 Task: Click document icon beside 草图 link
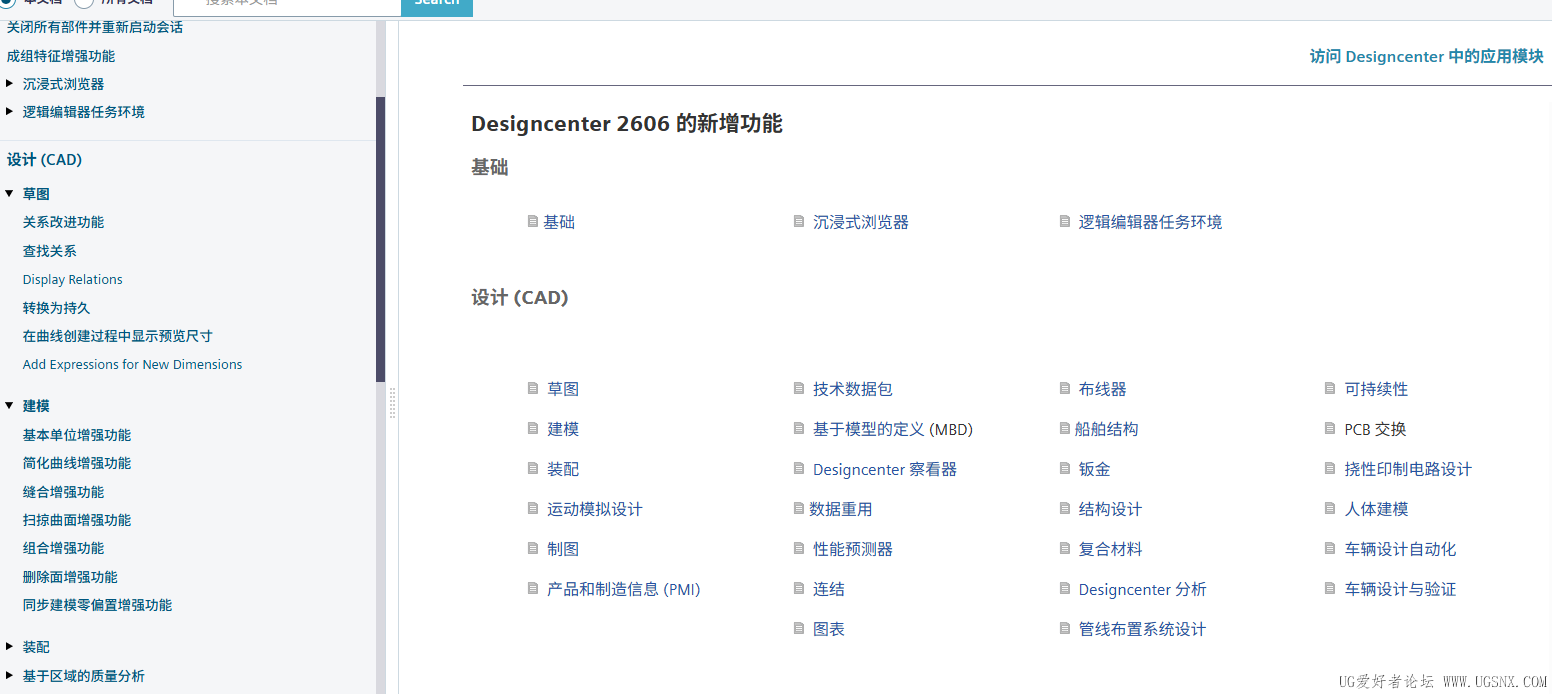(x=533, y=388)
